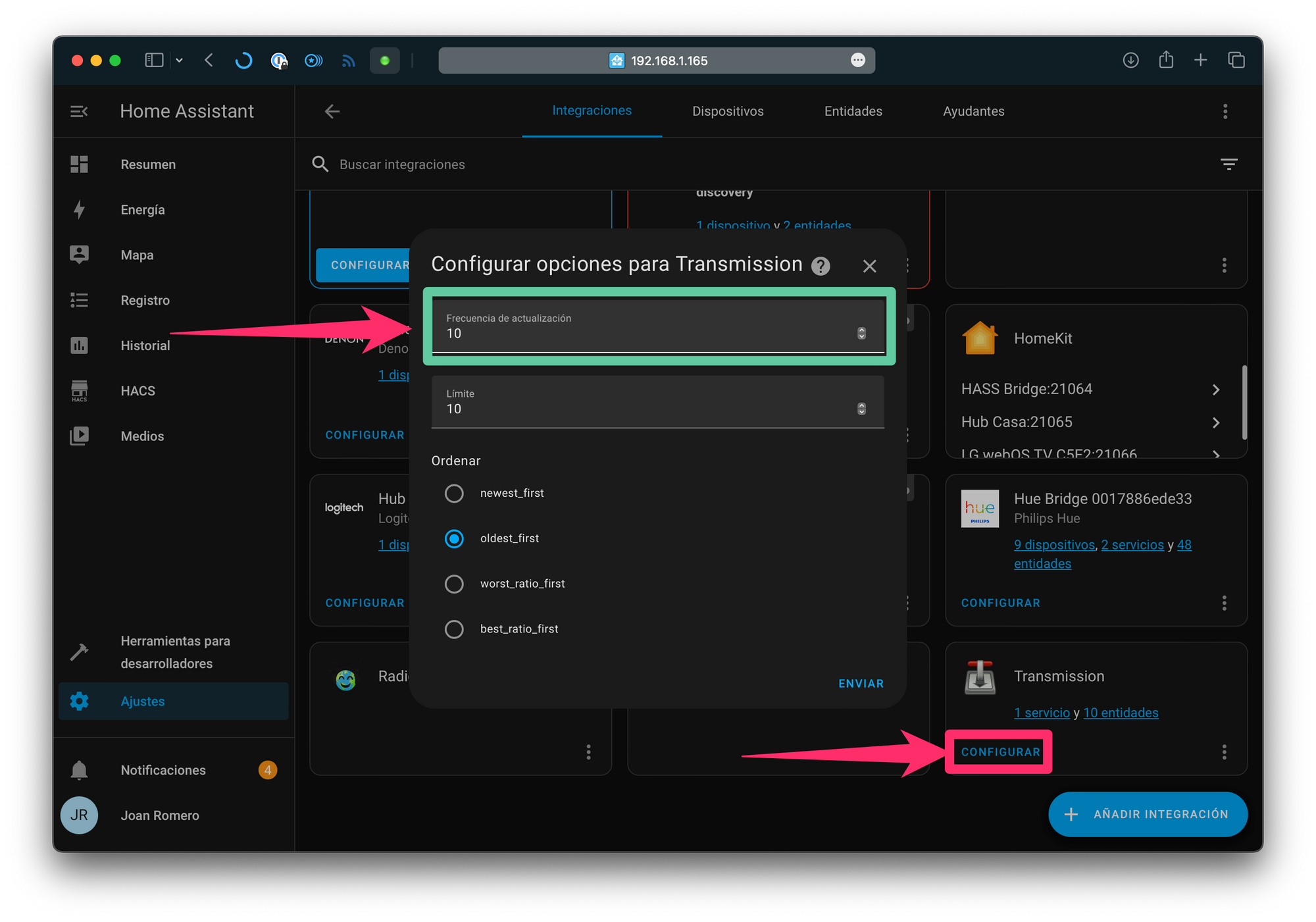The height and width of the screenshot is (922, 1316).
Task: Open Safari sidebar toggle
Action: 153,61
